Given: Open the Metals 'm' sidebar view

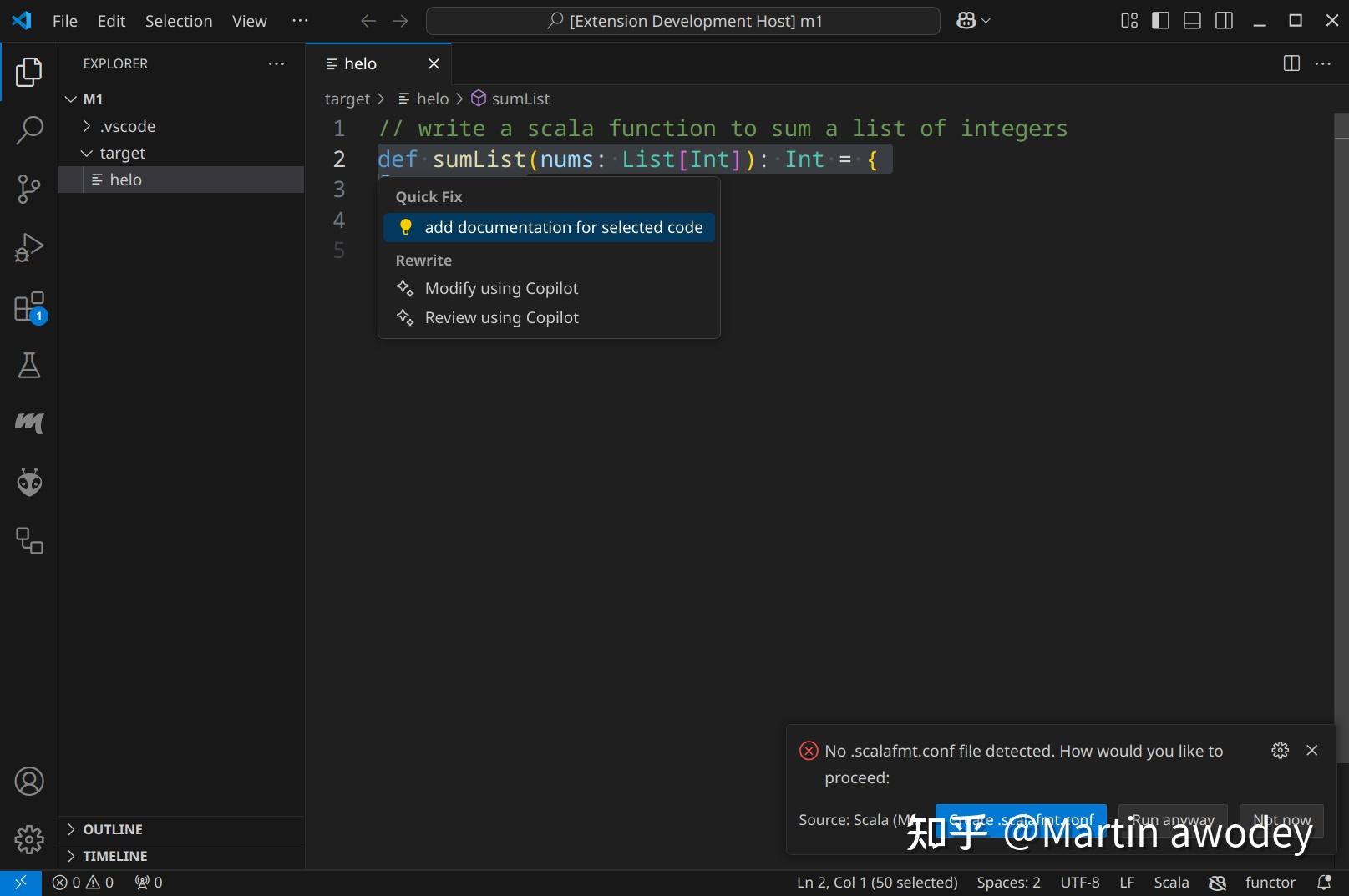Looking at the screenshot, I should pos(29,423).
